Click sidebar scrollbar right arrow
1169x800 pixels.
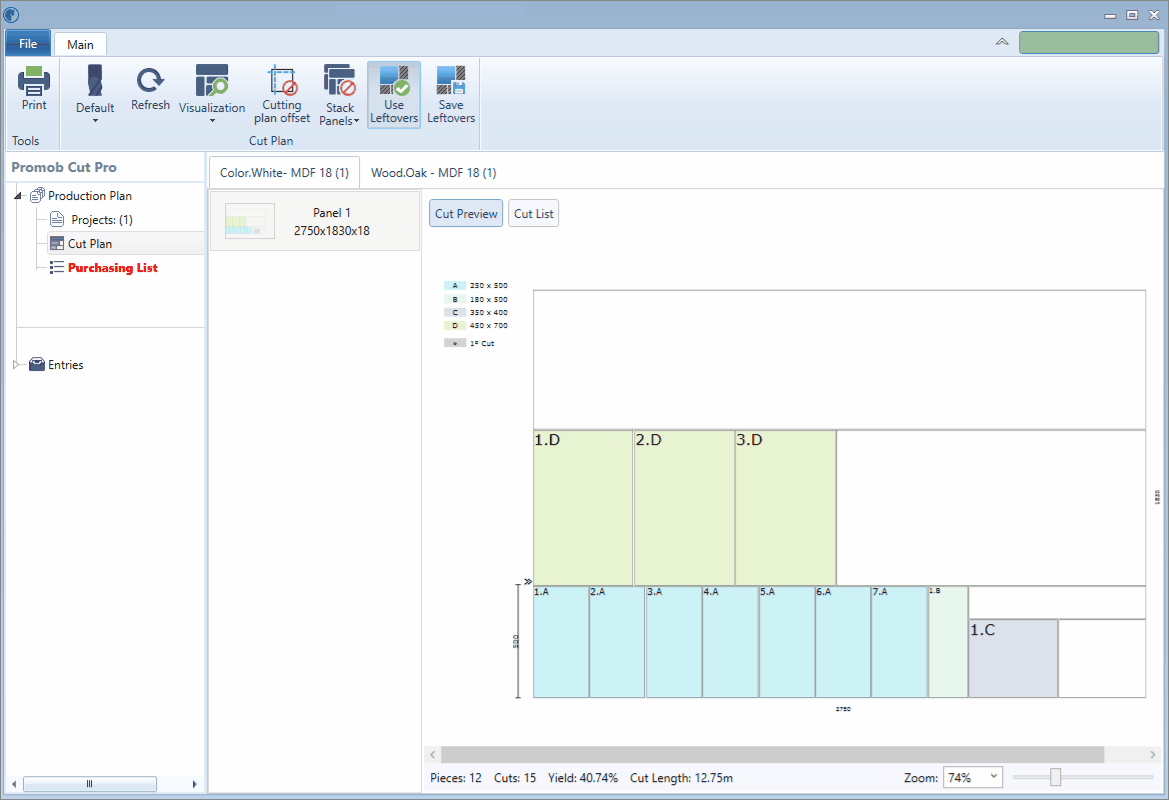(194, 784)
